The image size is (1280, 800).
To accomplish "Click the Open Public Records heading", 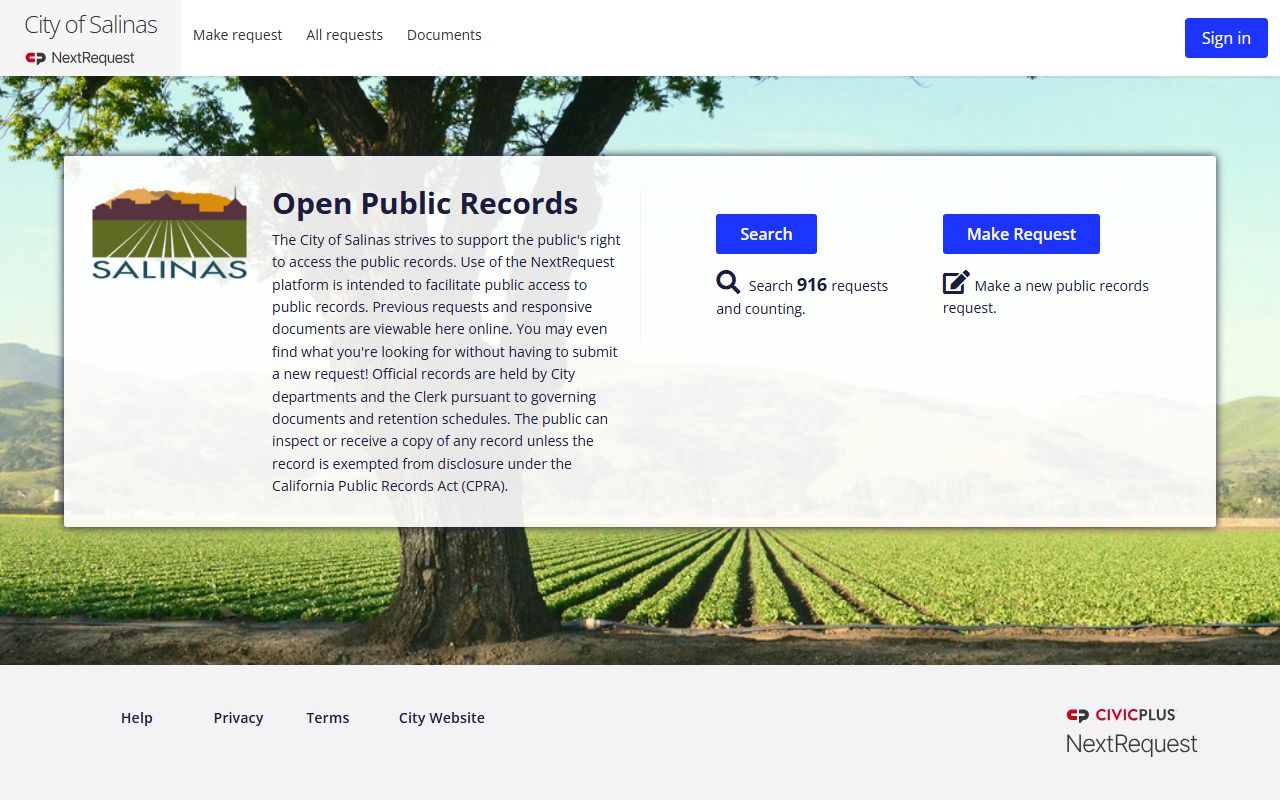I will click(x=425, y=203).
